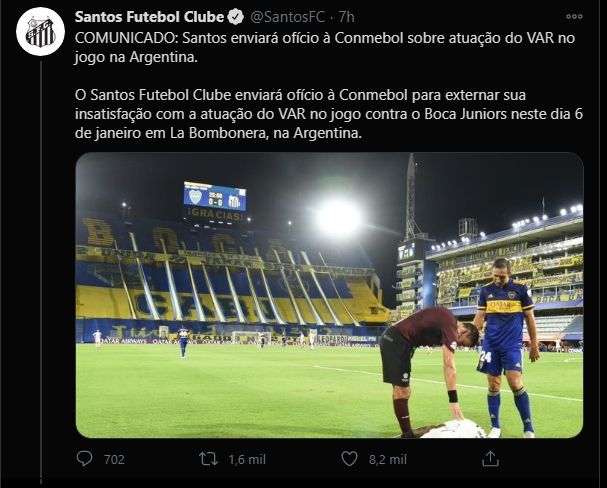This screenshot has width=607, height=488.
Task: Share the tweet using the share icon
Action: [x=490, y=459]
